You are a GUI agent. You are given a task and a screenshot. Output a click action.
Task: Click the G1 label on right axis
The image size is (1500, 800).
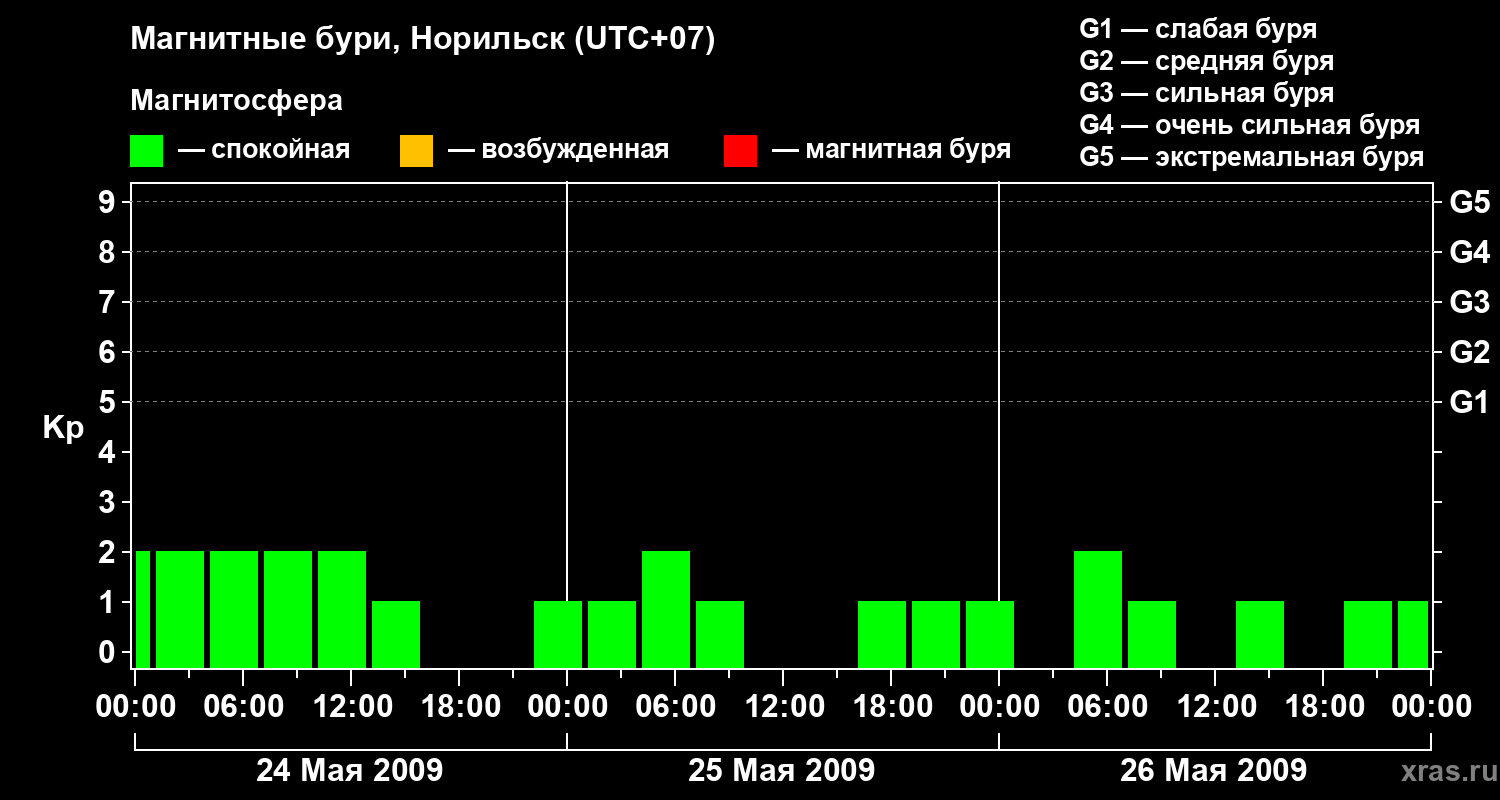pyautogui.click(x=1469, y=402)
